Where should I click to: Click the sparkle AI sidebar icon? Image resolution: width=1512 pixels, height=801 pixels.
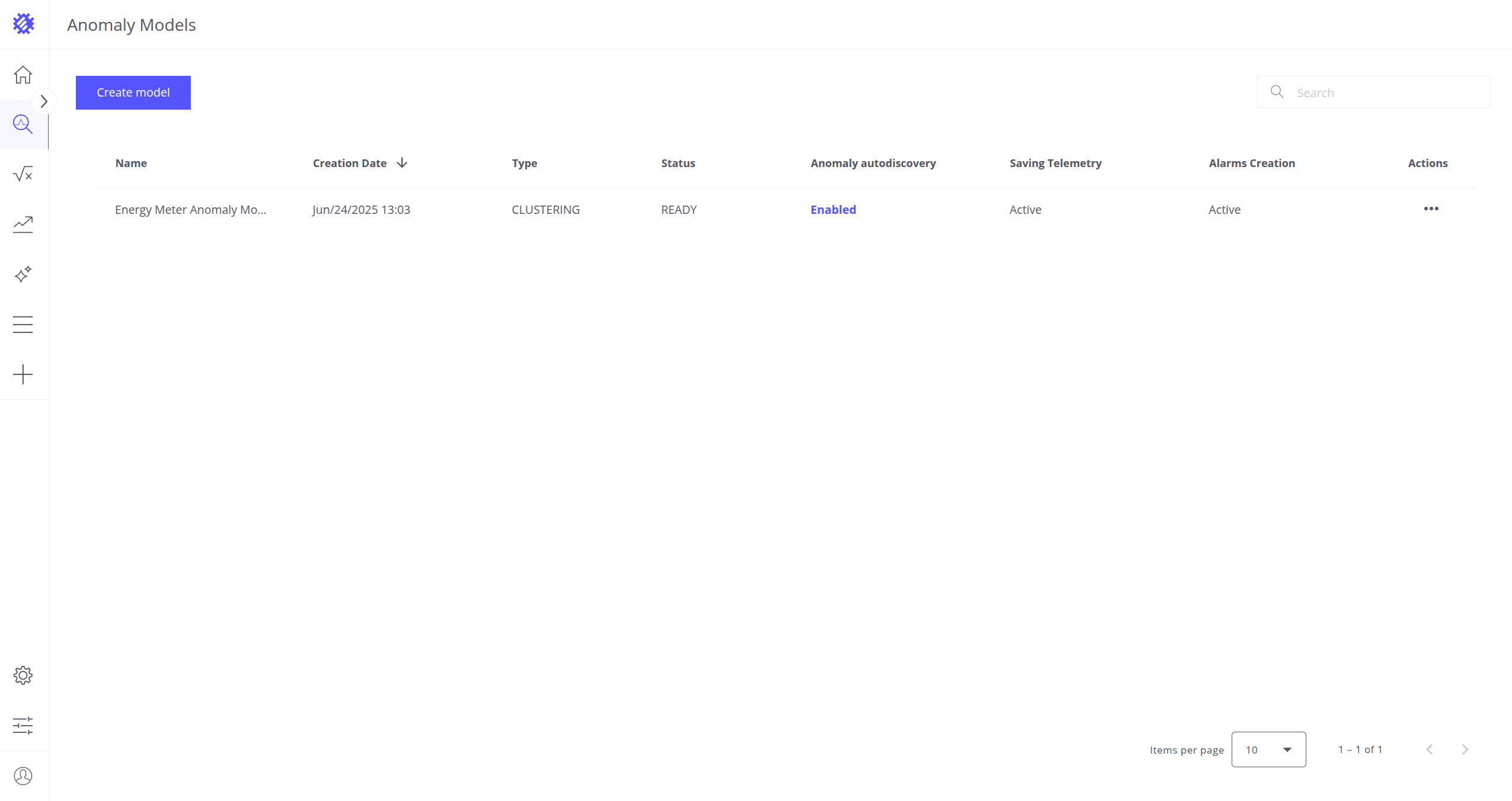pos(23,274)
